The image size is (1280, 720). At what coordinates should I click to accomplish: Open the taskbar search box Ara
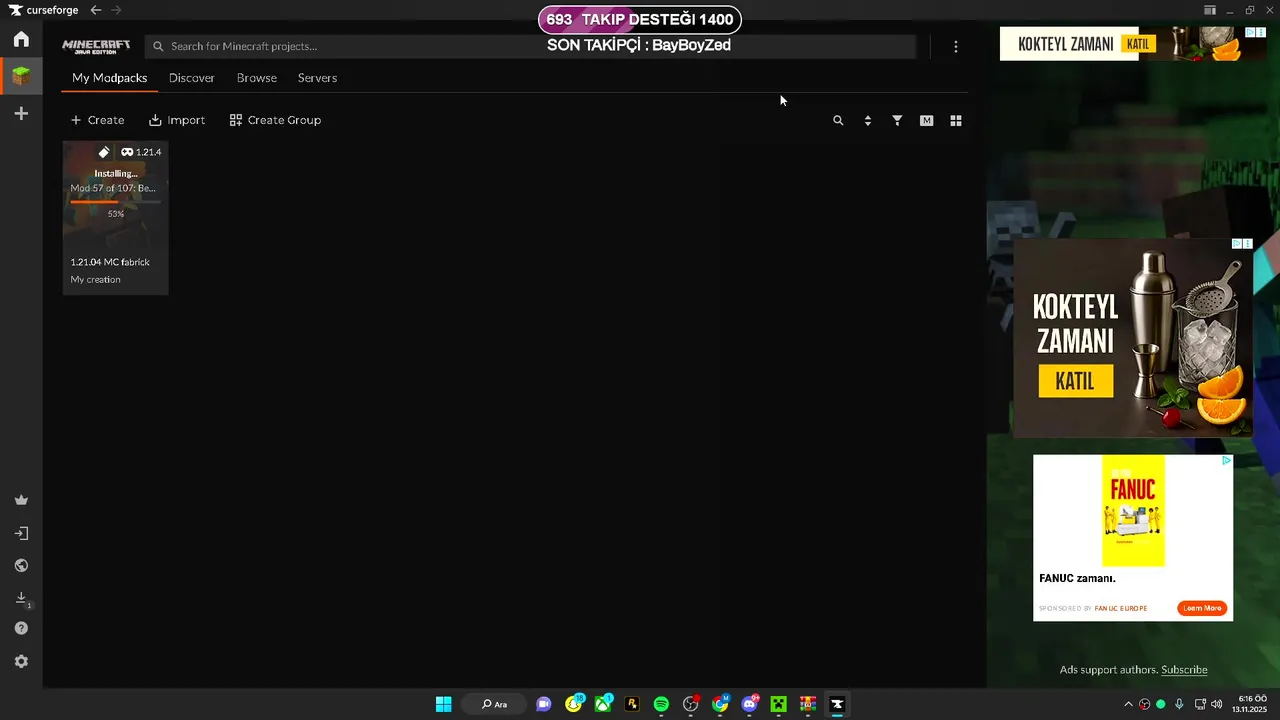coord(494,704)
